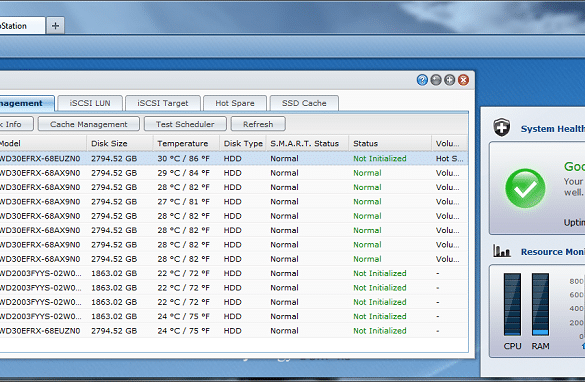Viewport: 585px width, 382px height.
Task: Switch to the iSCSI Target tab
Action: (163, 103)
